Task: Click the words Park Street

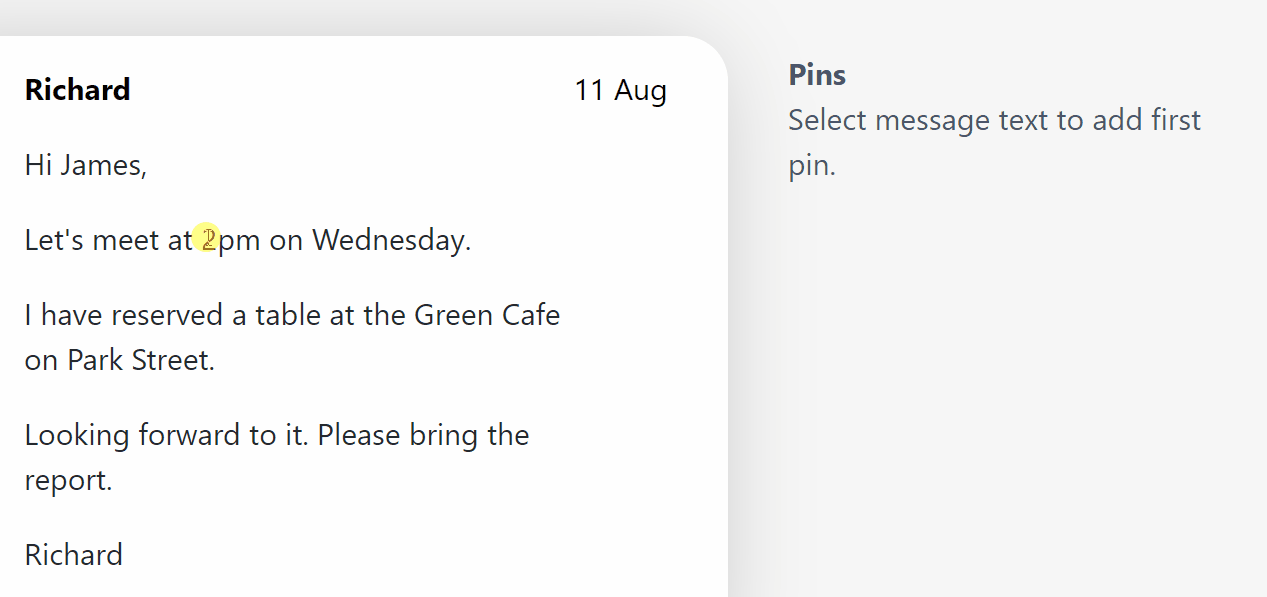Action: 141,360
